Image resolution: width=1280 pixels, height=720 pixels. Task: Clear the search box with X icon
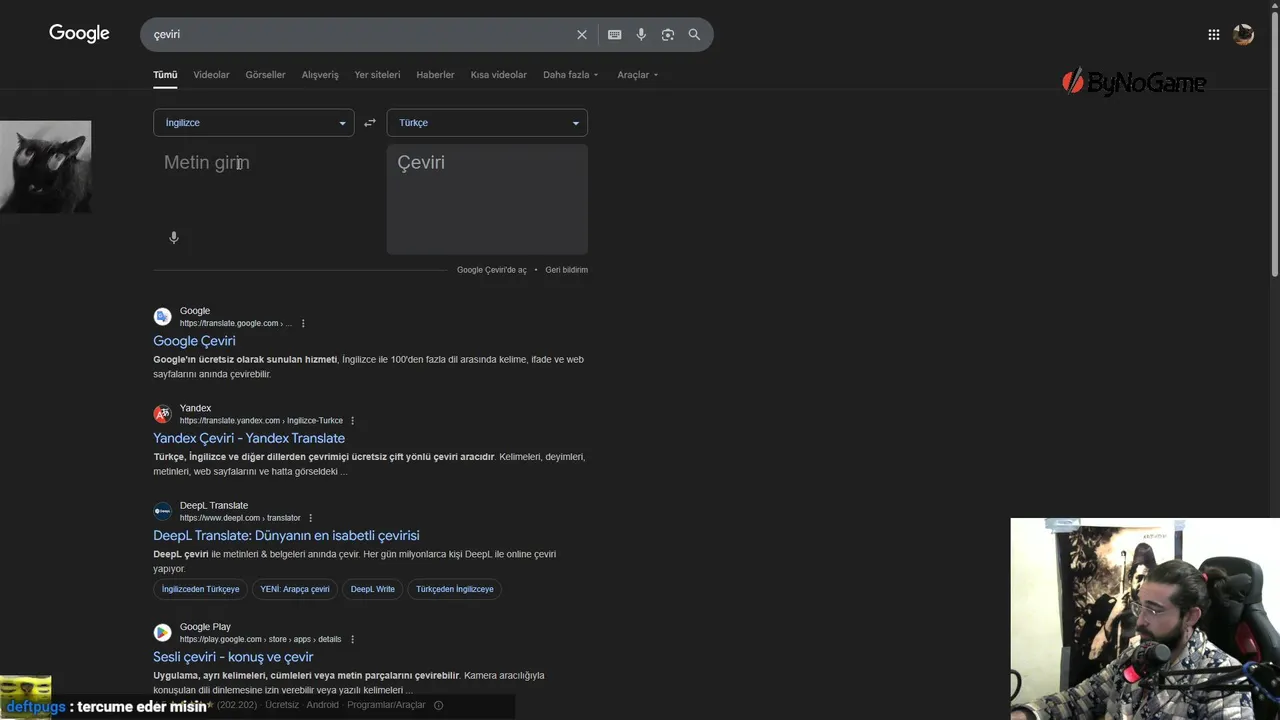tap(582, 35)
